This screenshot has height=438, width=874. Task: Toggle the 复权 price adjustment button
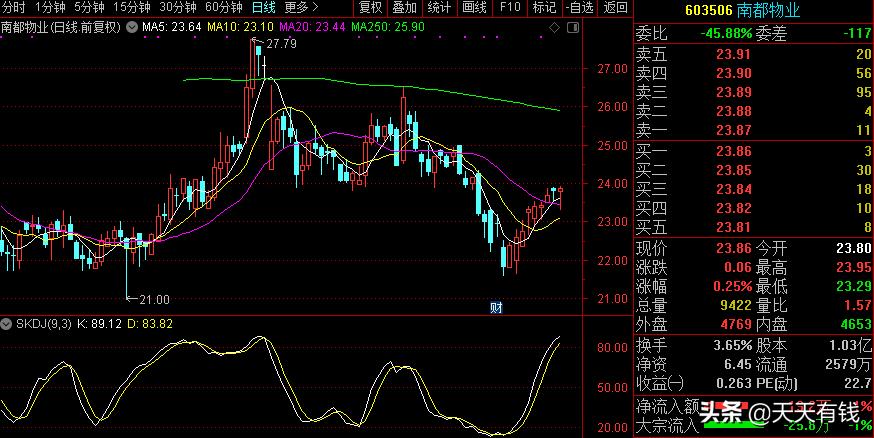[x=370, y=8]
